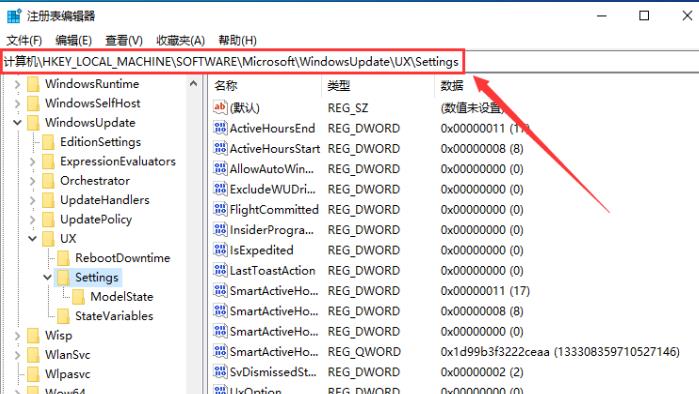Screen dimensions: 699x394
Task: Open the 编辑(E) menu
Action: tap(74, 41)
